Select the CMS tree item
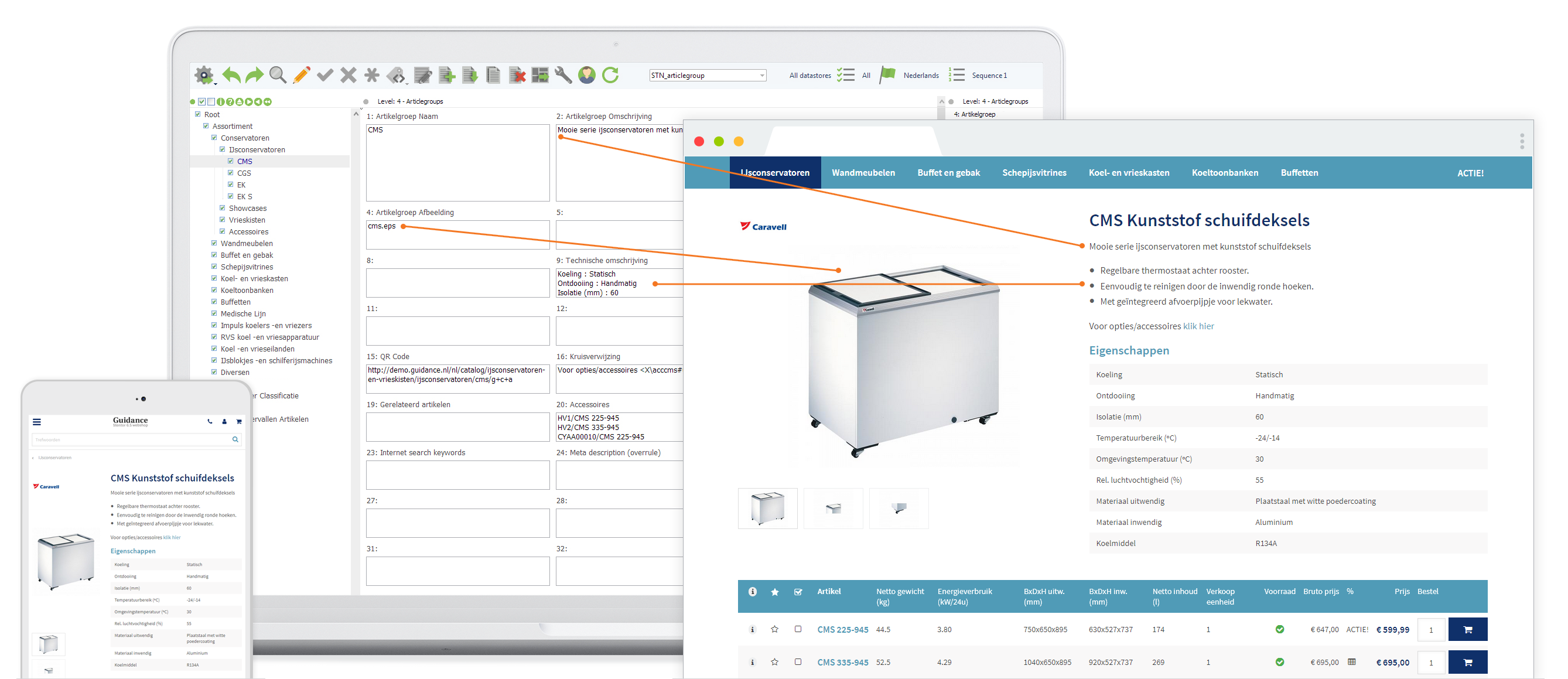This screenshot has width=1568, height=679. 245,161
